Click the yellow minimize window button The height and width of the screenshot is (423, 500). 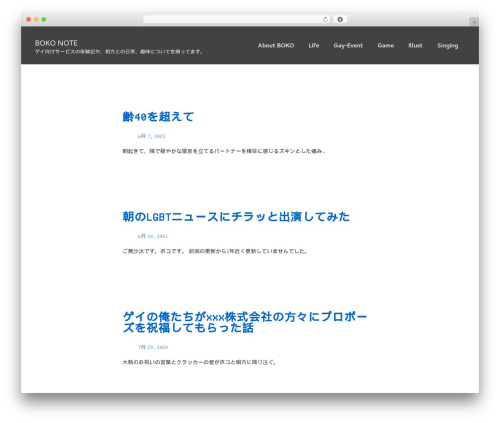36,19
